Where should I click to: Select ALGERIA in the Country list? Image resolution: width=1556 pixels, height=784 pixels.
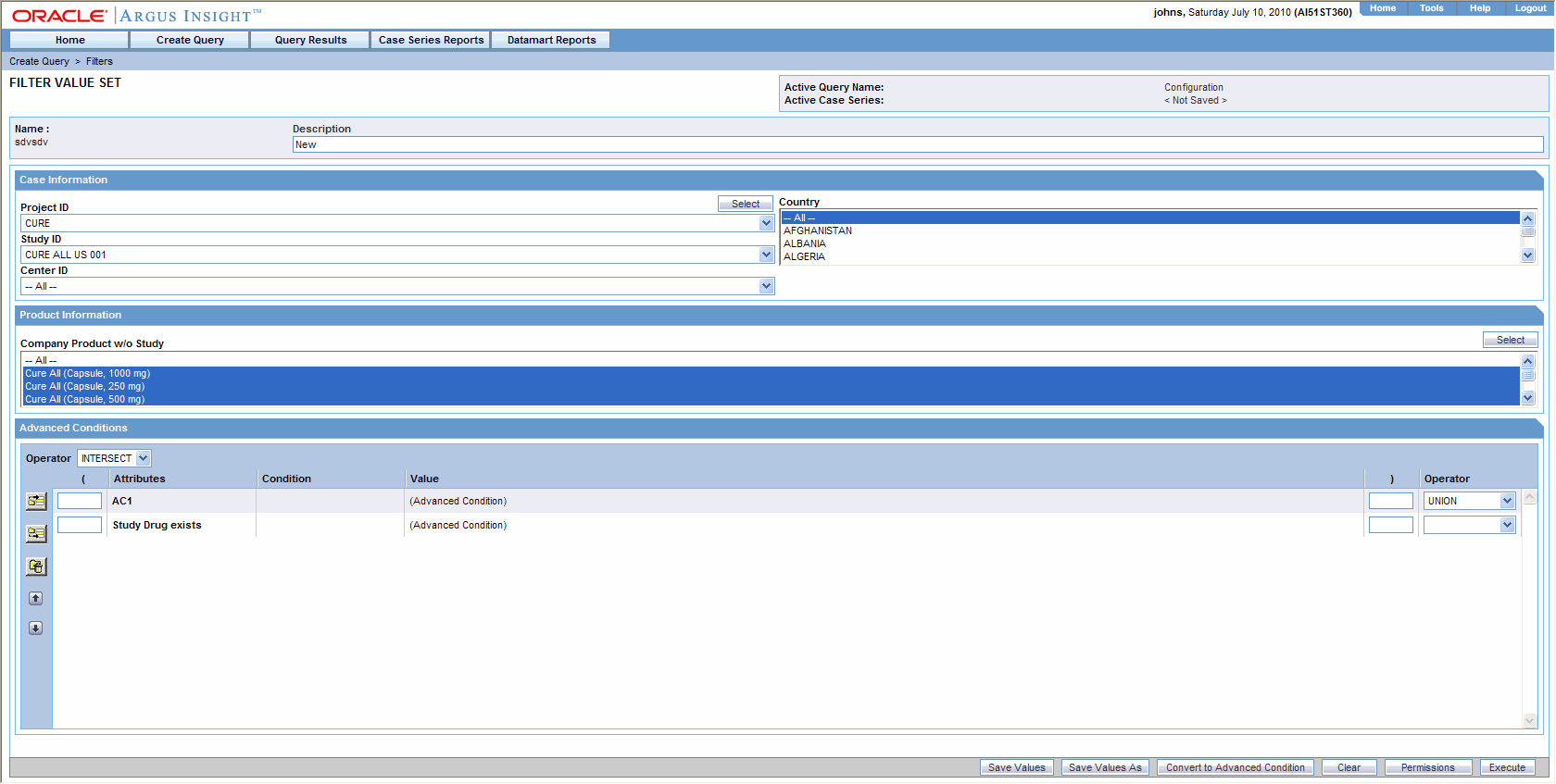1150,256
